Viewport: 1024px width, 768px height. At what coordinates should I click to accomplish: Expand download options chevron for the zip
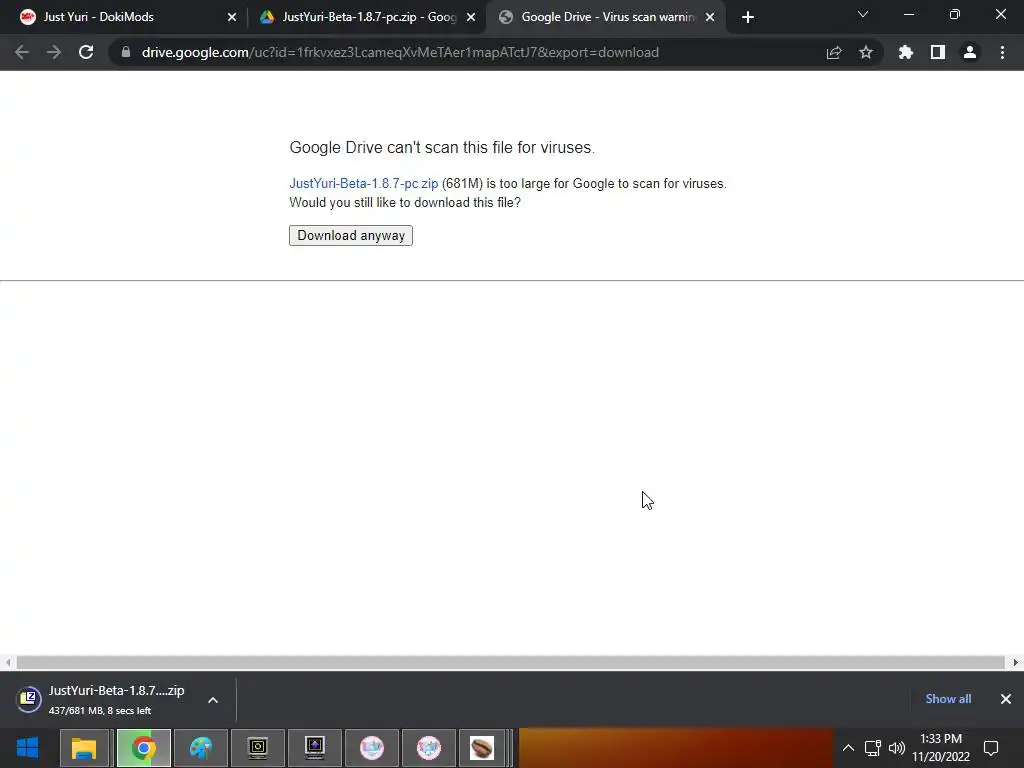(213, 700)
